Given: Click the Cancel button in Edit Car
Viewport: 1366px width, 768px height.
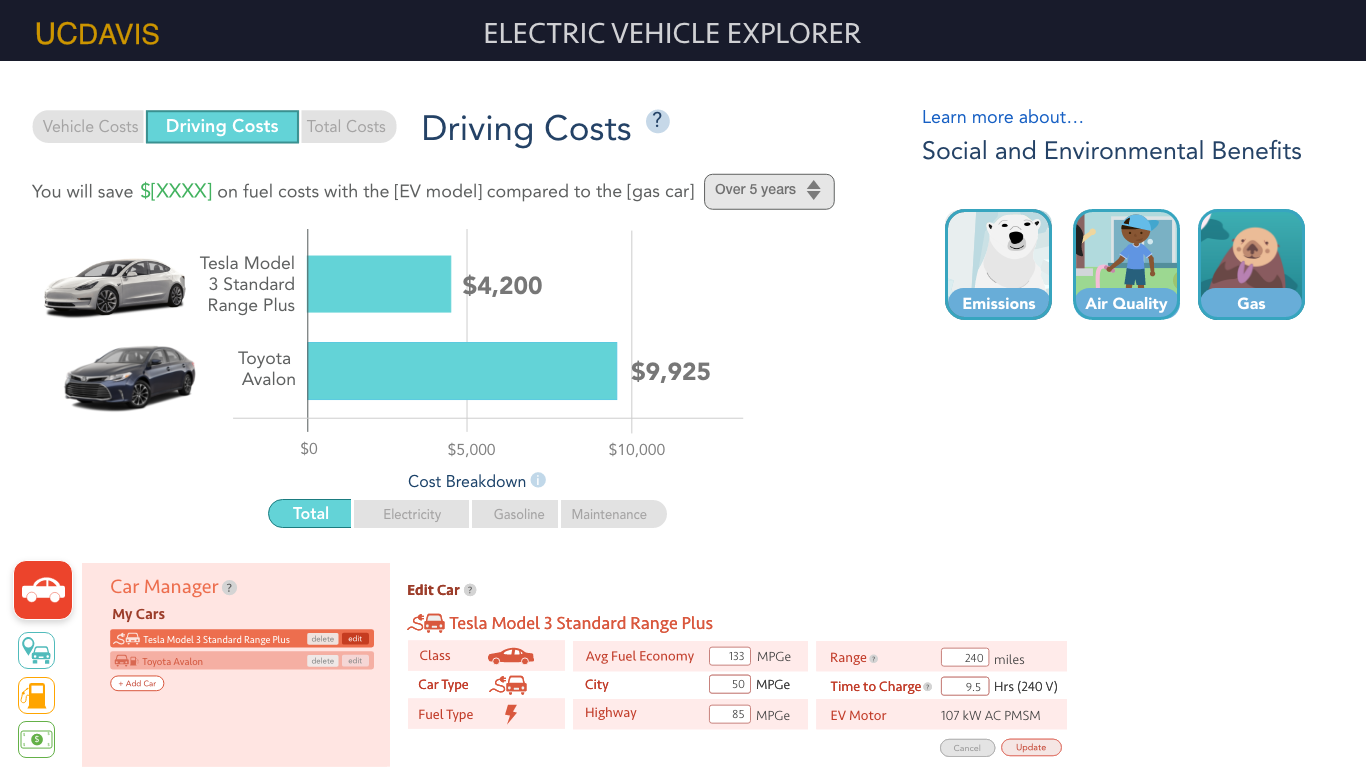Looking at the screenshot, I should 967,748.
